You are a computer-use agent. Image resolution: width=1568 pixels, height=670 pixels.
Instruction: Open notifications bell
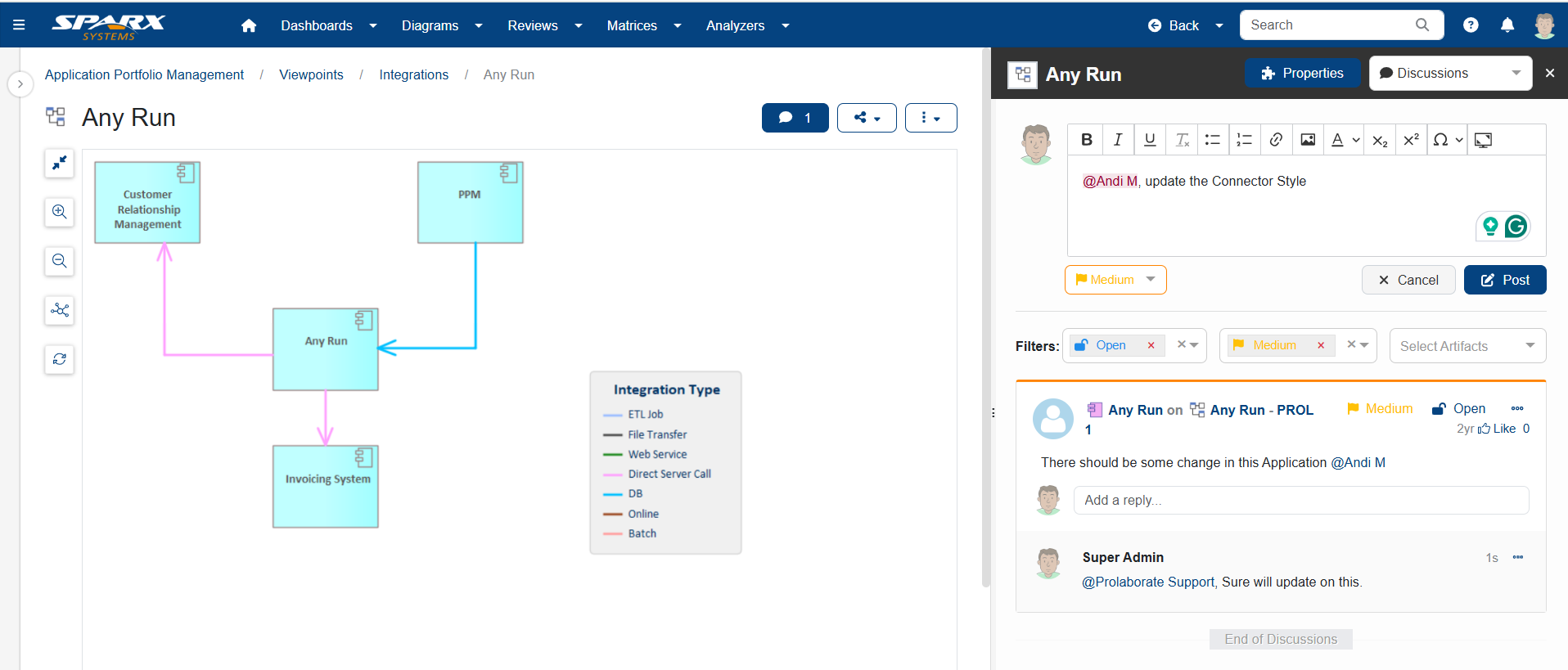pyautogui.click(x=1507, y=25)
